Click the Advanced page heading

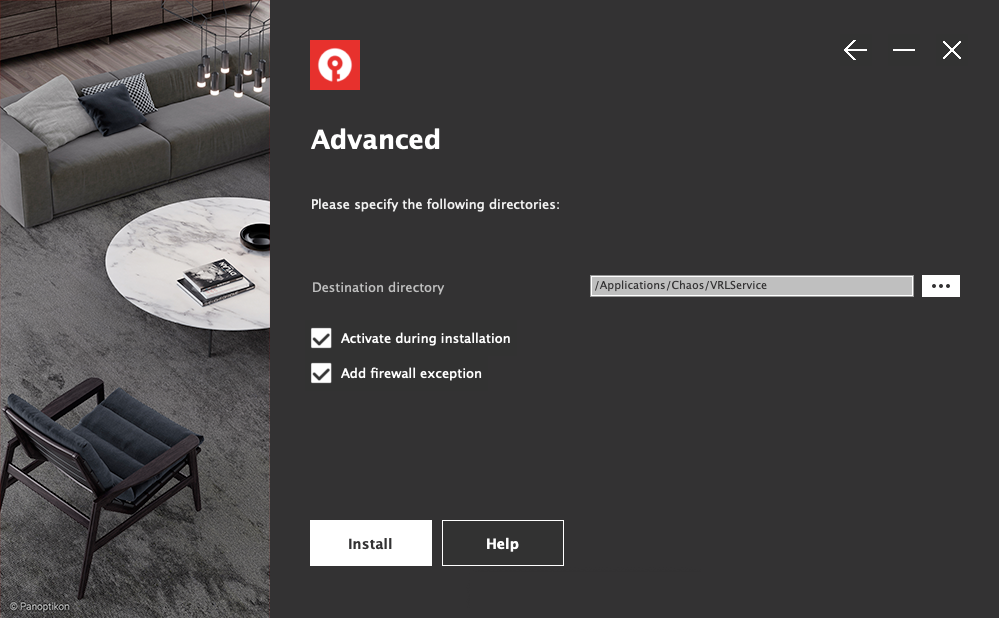[x=375, y=140]
